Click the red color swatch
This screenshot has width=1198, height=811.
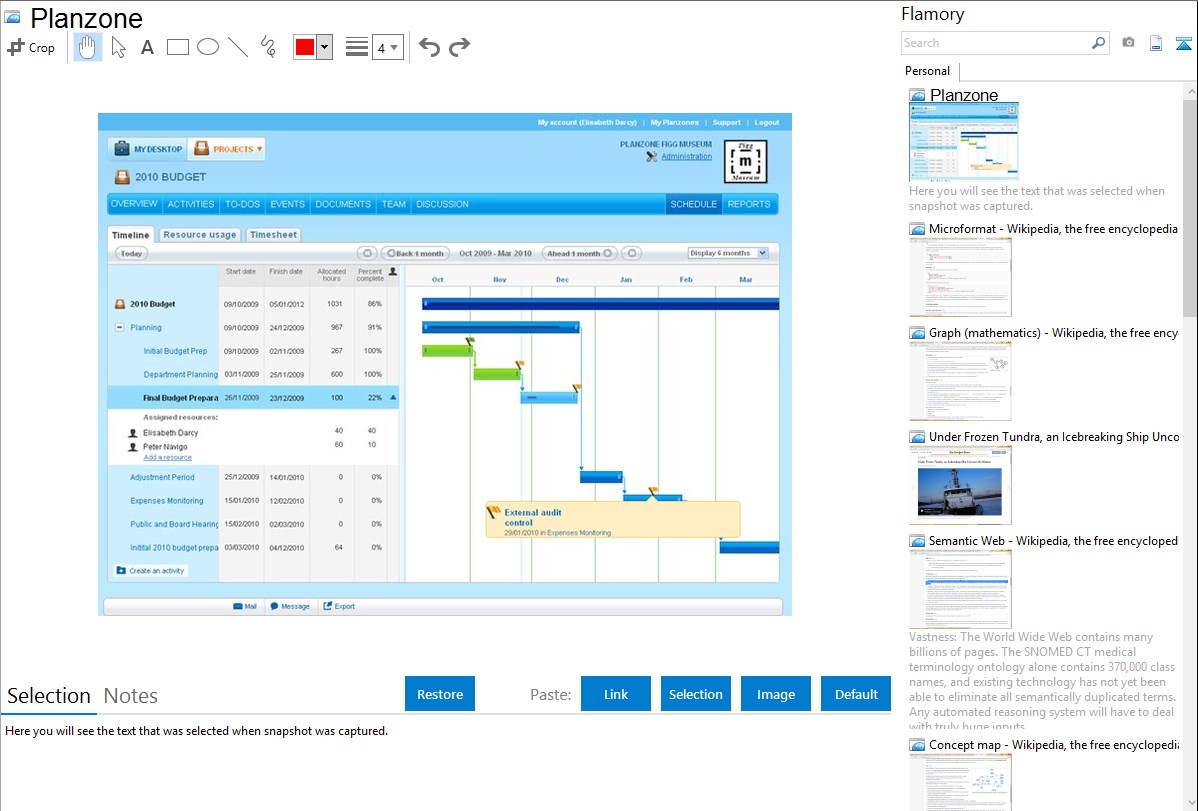tap(305, 47)
